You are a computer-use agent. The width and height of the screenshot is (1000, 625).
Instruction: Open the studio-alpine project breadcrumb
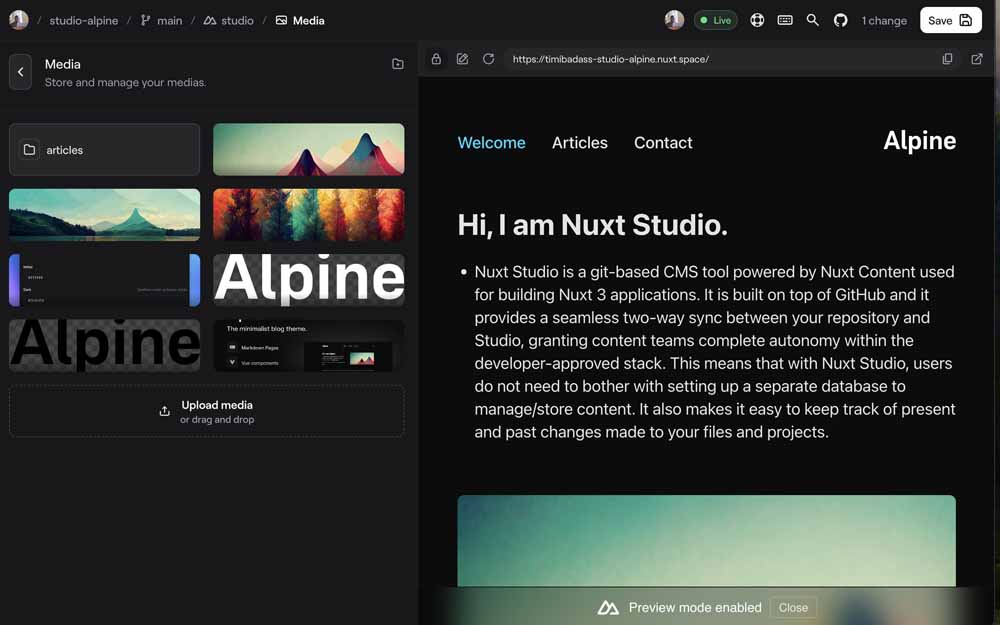point(84,20)
